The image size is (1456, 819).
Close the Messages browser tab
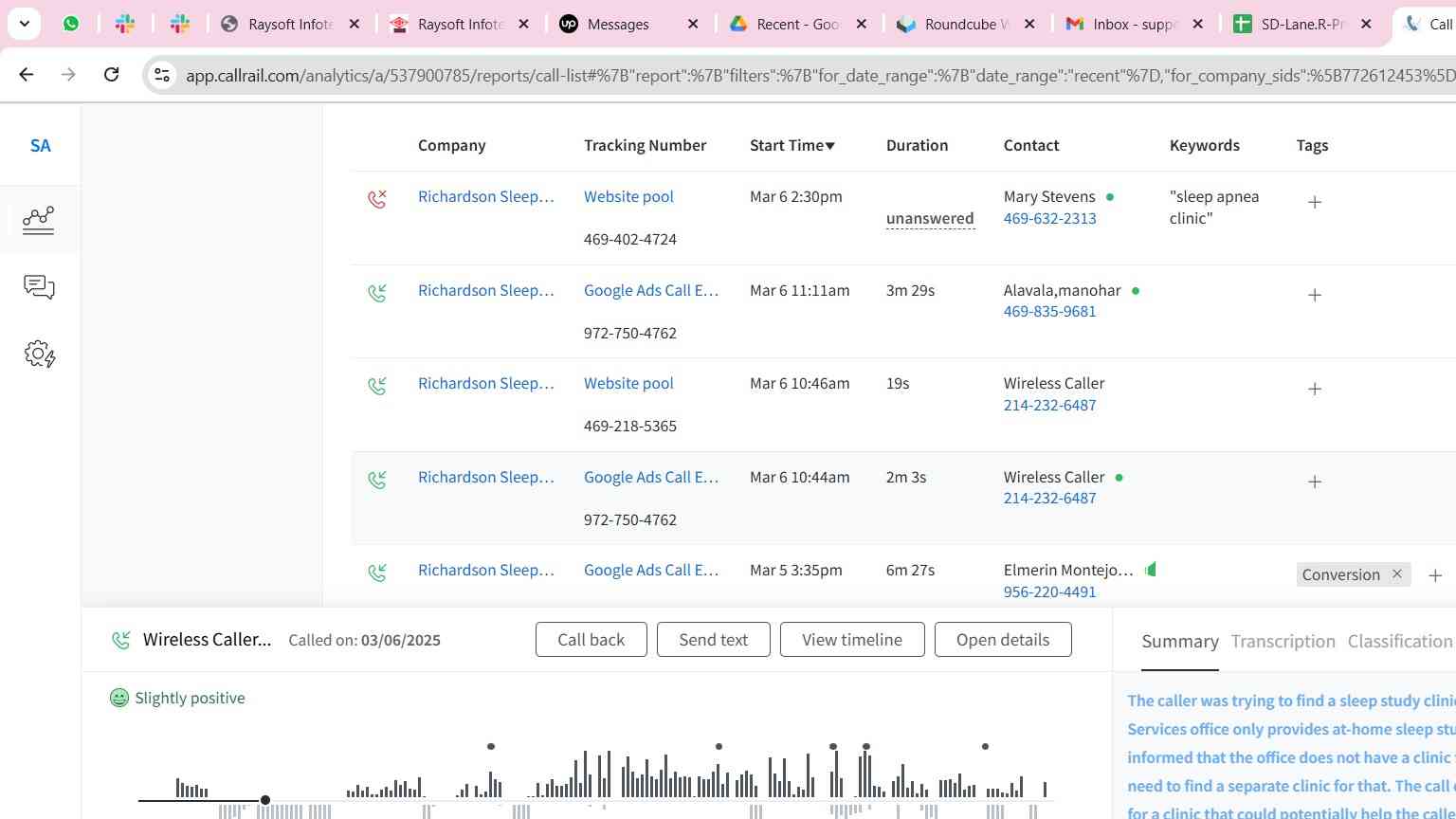click(x=693, y=24)
